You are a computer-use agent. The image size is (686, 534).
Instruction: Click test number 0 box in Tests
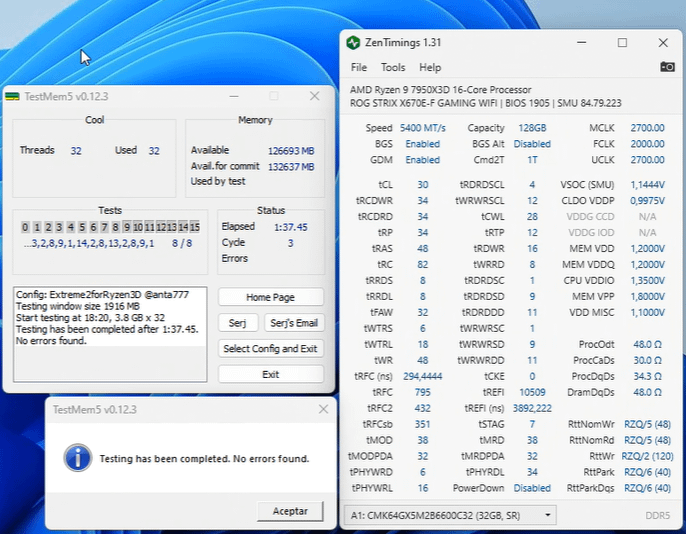pos(25,227)
